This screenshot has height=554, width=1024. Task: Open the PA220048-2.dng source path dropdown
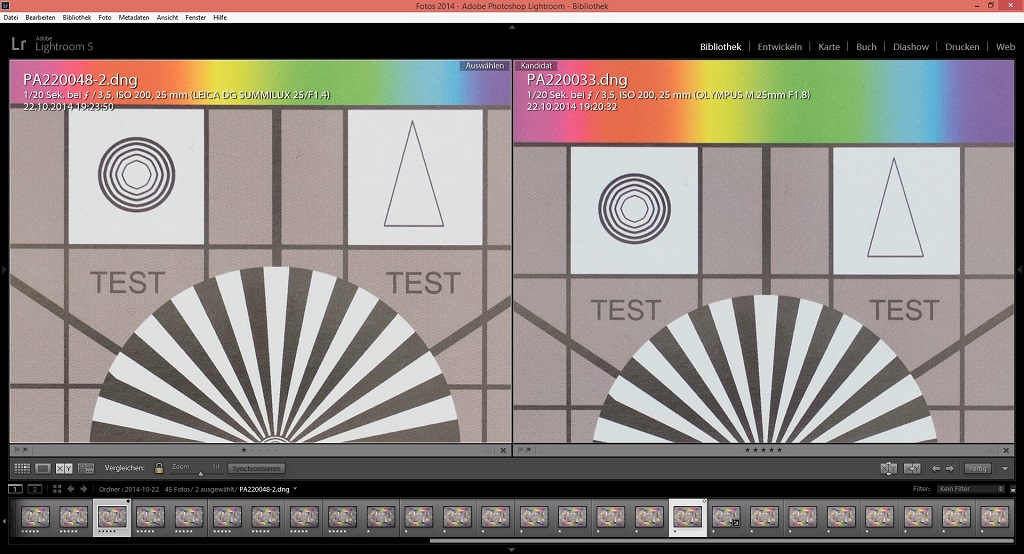(297, 489)
